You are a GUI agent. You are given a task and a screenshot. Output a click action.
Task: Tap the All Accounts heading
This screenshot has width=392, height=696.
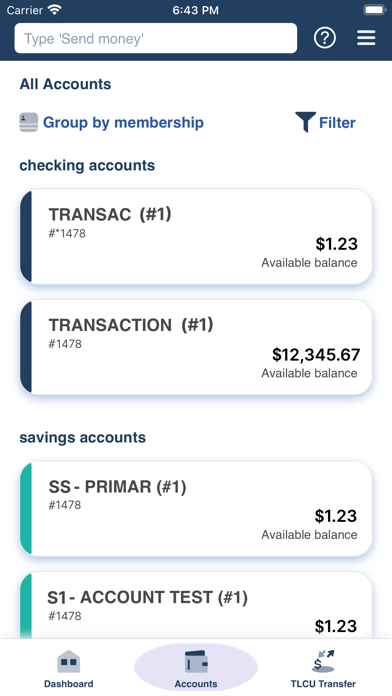click(x=65, y=84)
